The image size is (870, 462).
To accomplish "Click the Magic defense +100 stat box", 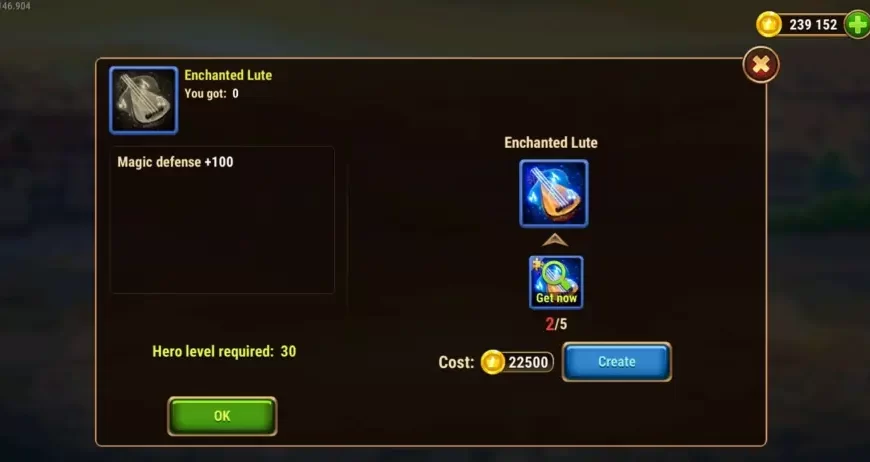I will pyautogui.click(x=222, y=220).
